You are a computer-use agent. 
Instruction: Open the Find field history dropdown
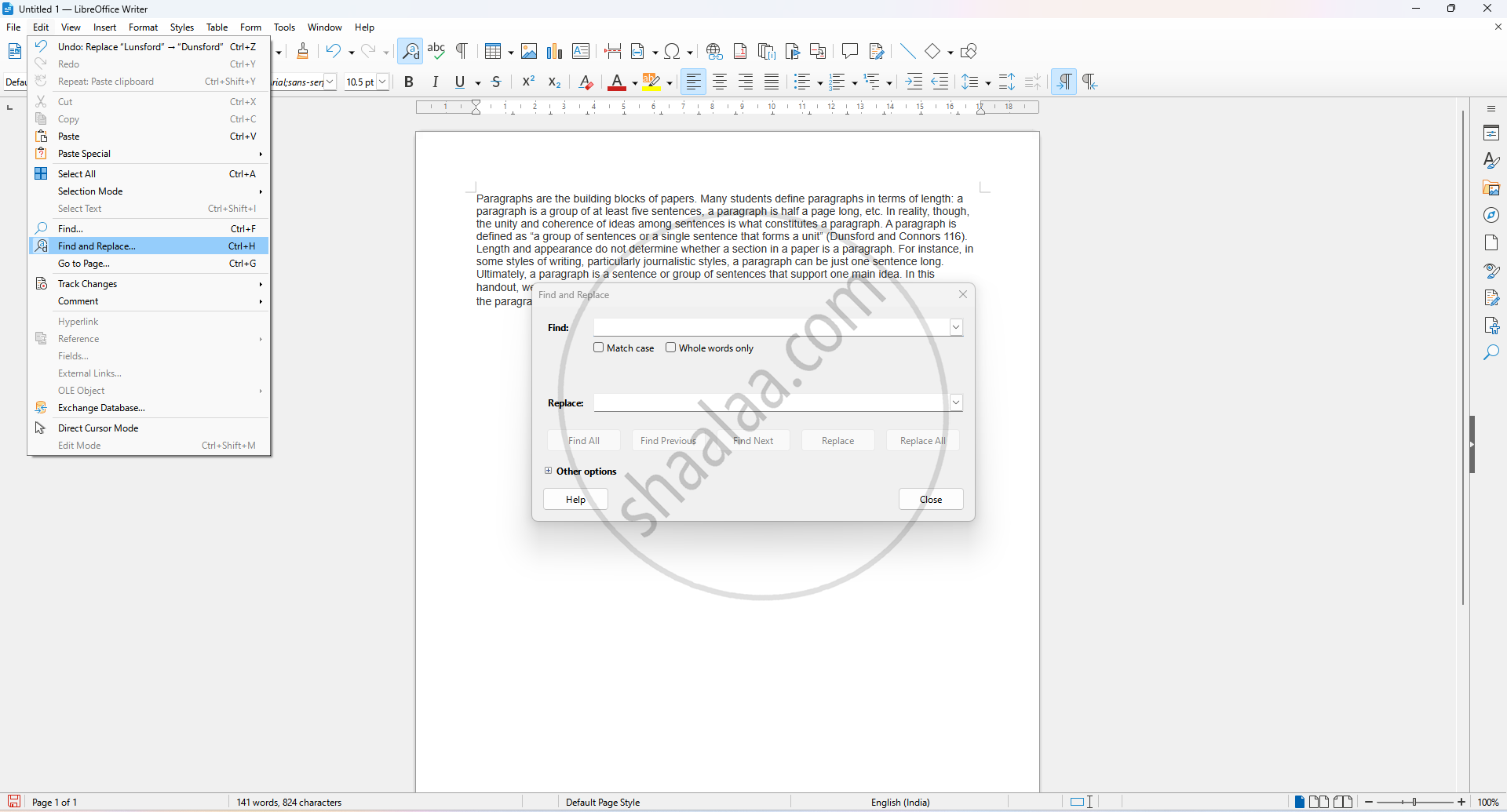pyautogui.click(x=956, y=327)
